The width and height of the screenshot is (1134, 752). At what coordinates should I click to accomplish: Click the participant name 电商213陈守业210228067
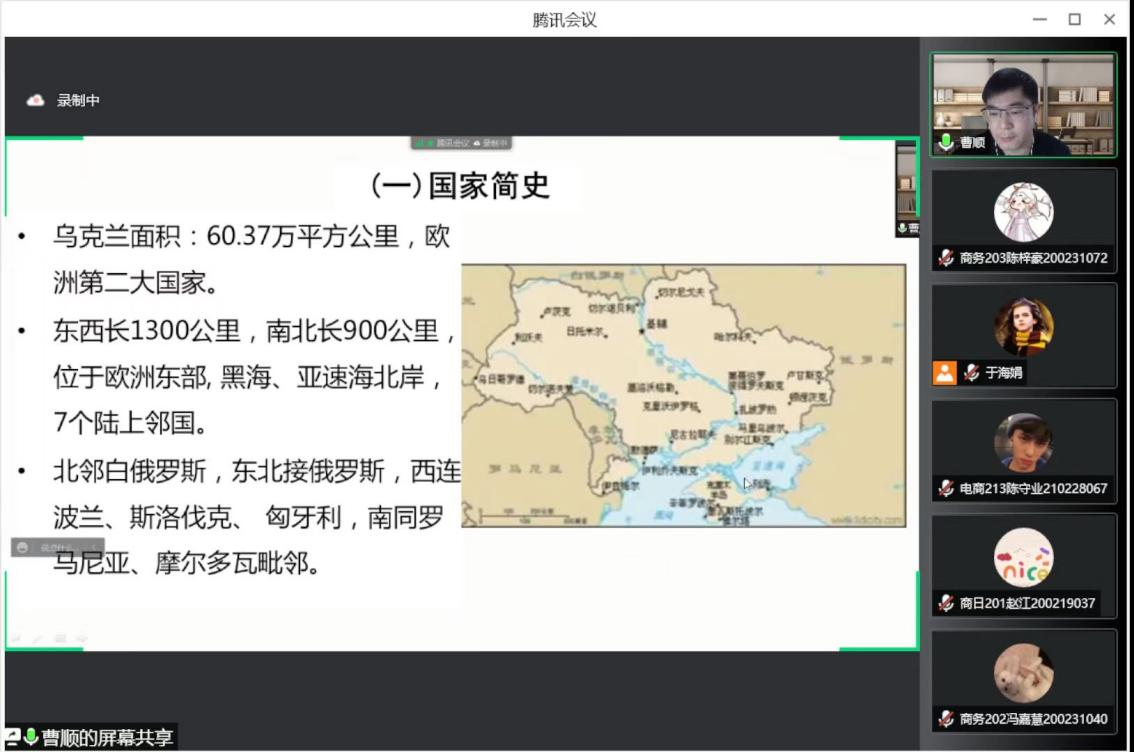point(1033,488)
